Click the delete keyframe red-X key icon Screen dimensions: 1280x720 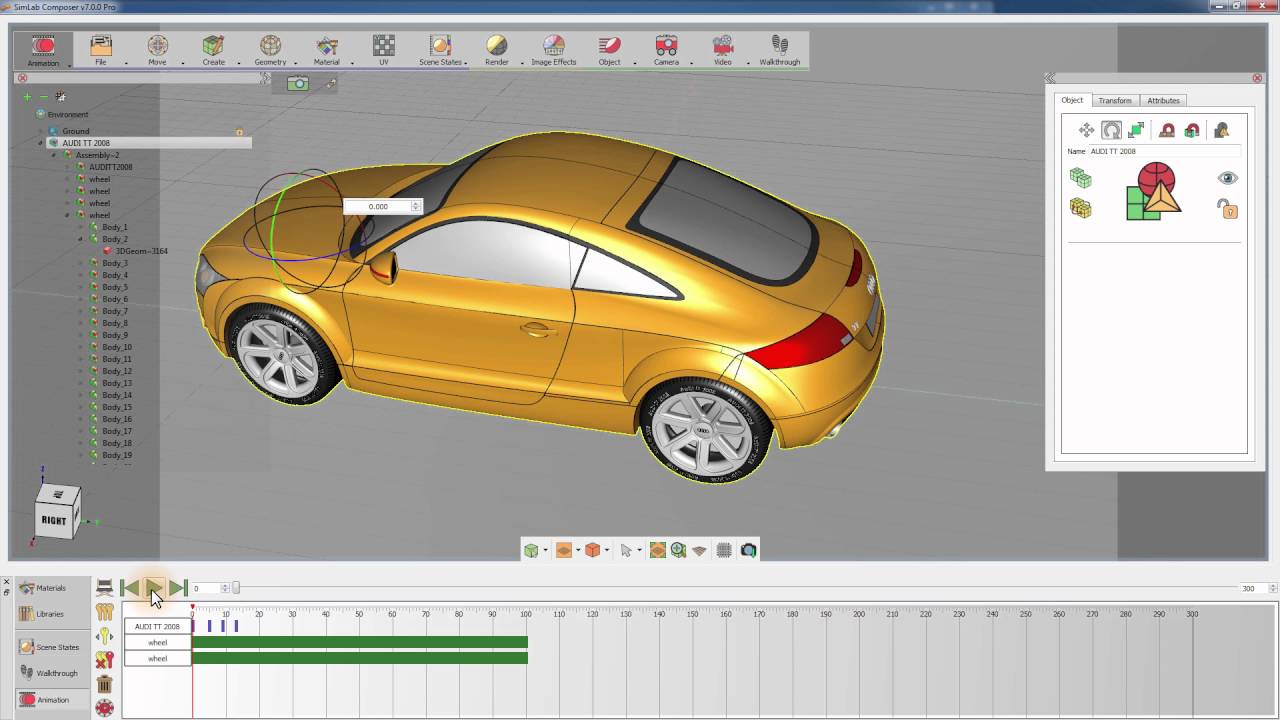104,660
